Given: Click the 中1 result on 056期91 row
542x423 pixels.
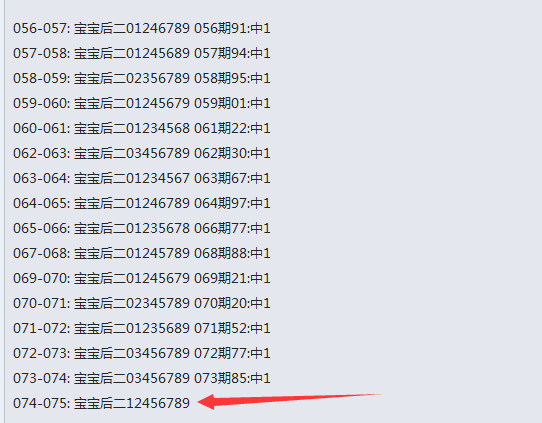Looking at the screenshot, I should (x=260, y=28).
